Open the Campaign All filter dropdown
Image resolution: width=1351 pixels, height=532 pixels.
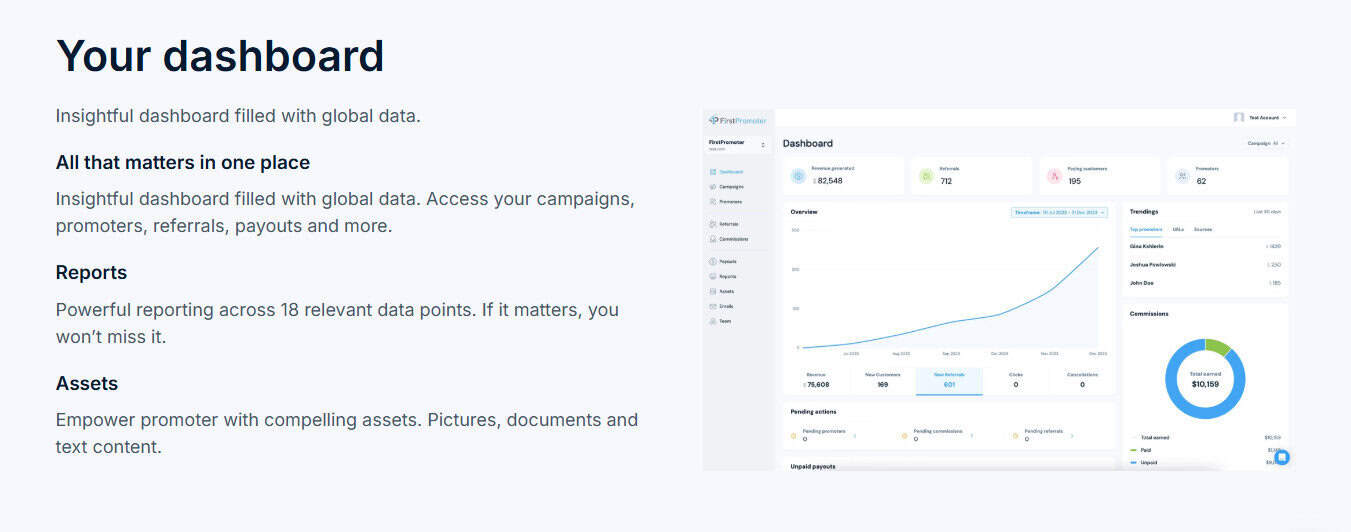[1266, 143]
